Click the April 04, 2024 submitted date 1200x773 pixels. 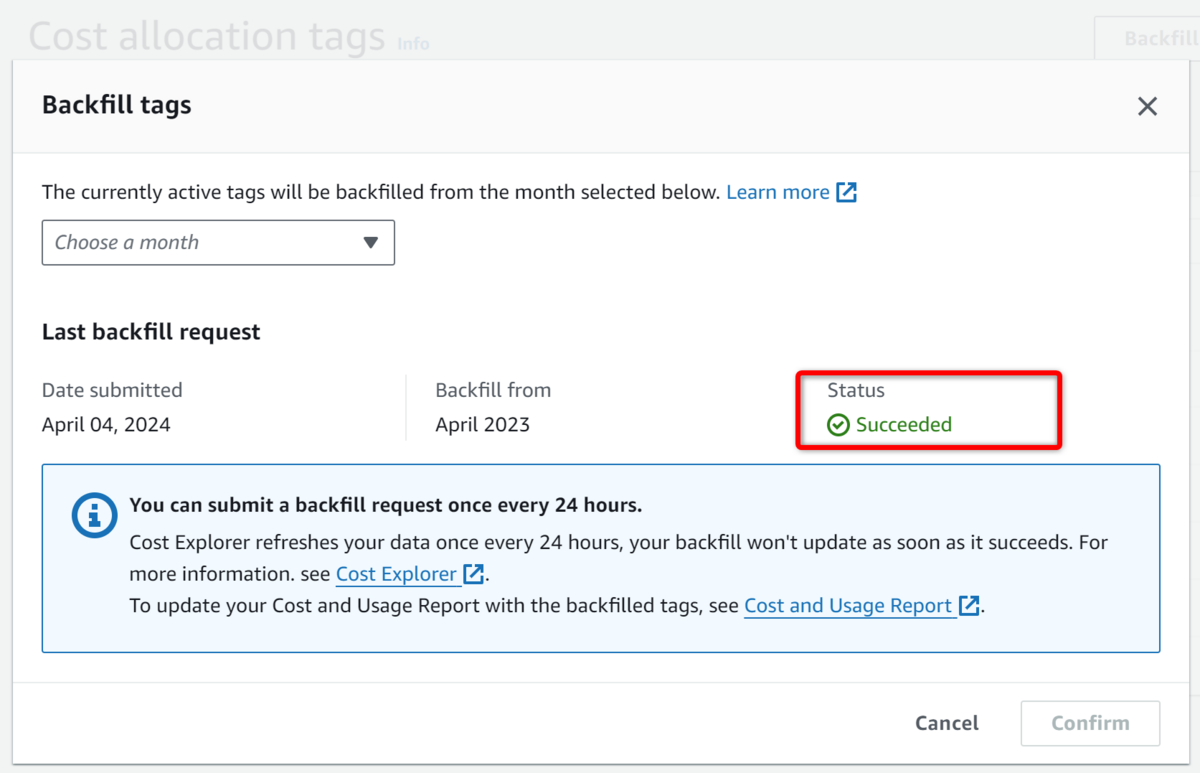106,425
